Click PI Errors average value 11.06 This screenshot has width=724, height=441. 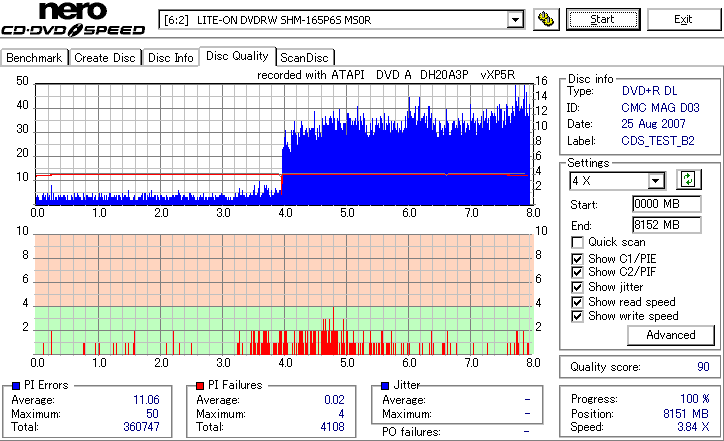coord(146,399)
